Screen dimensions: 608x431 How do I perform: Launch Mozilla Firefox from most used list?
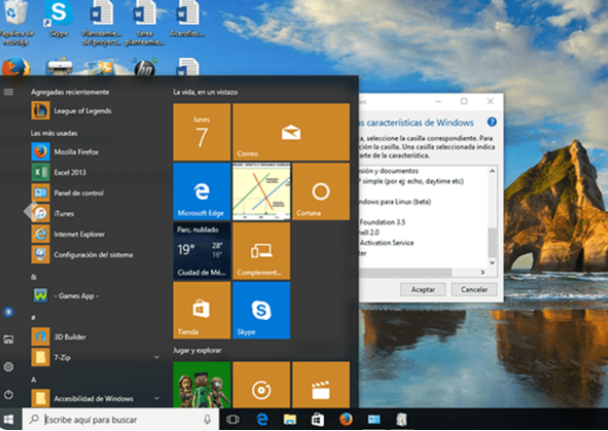[x=70, y=151]
